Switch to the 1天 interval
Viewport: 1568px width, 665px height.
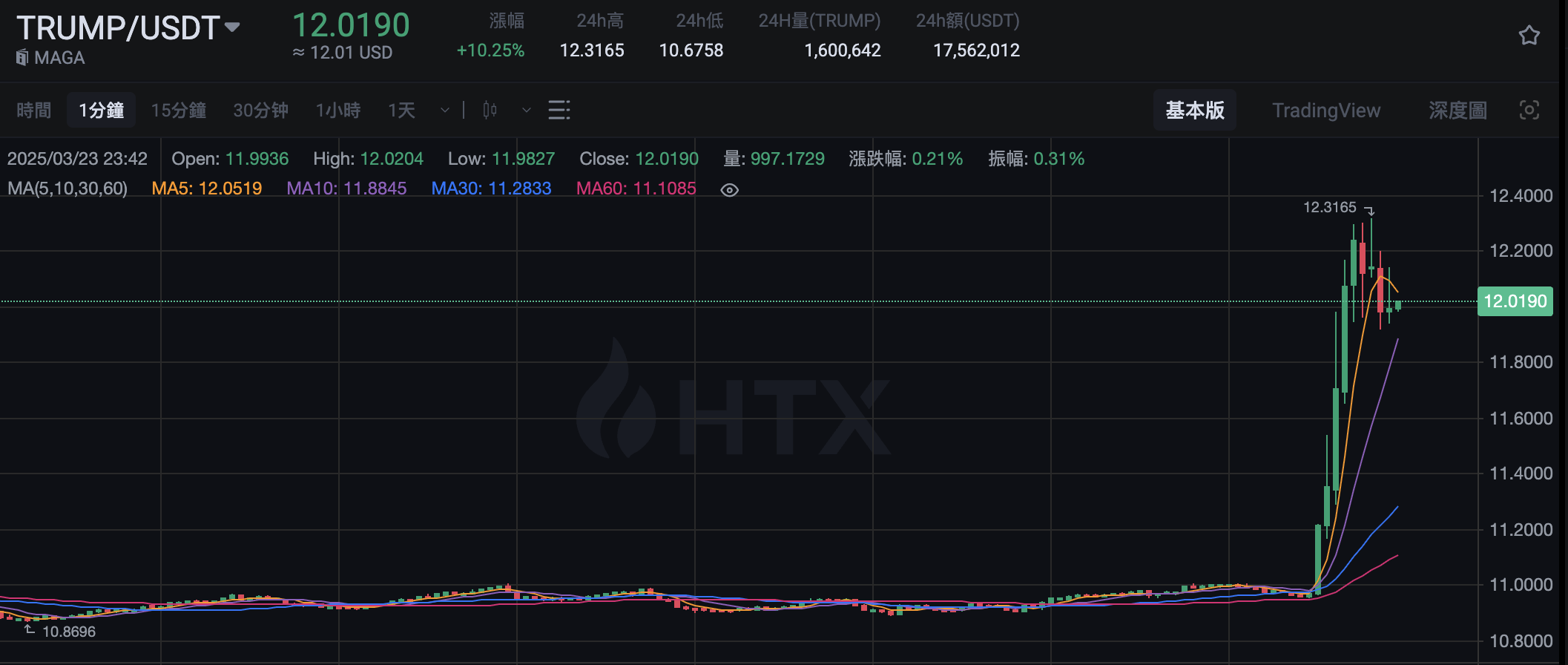(x=401, y=111)
